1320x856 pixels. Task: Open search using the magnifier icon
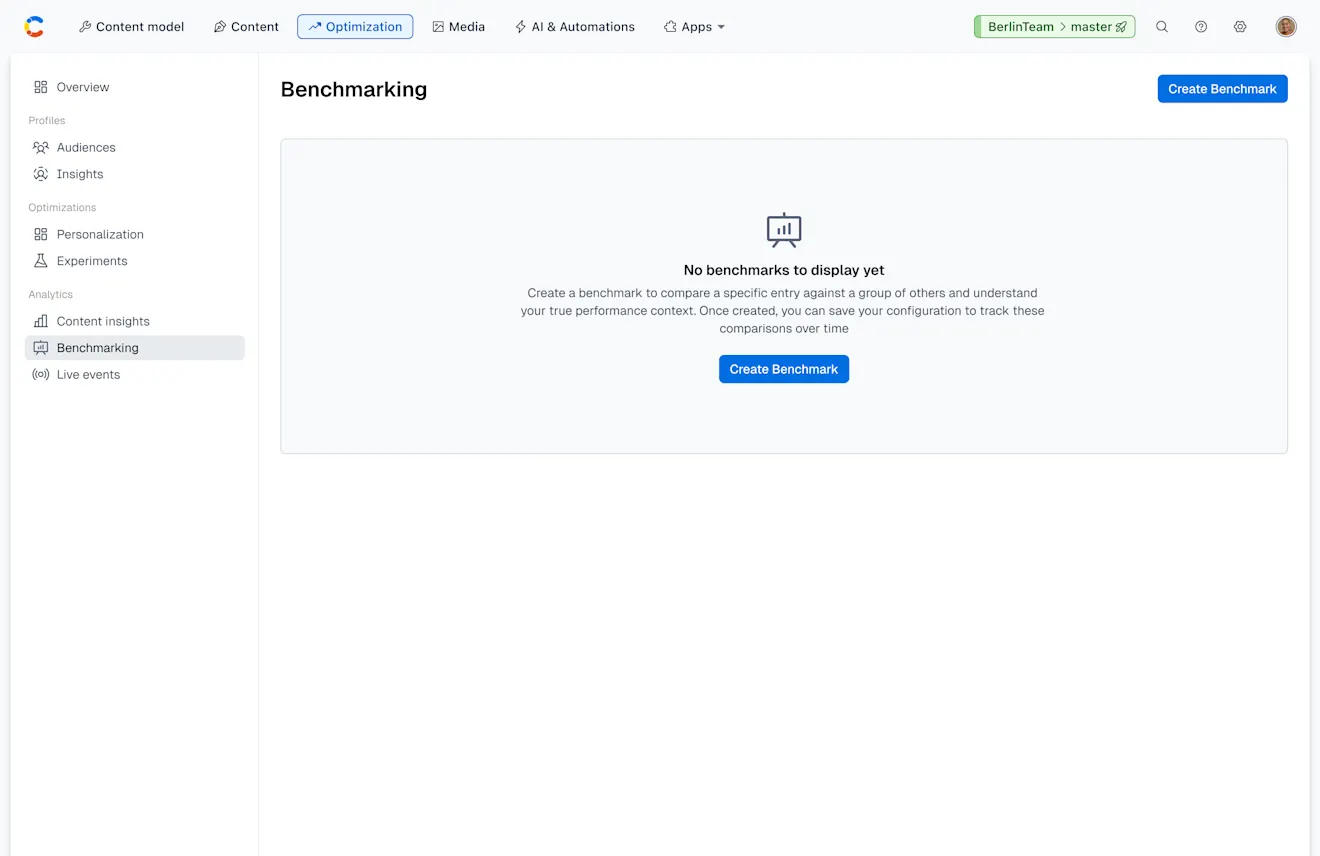tap(1161, 26)
